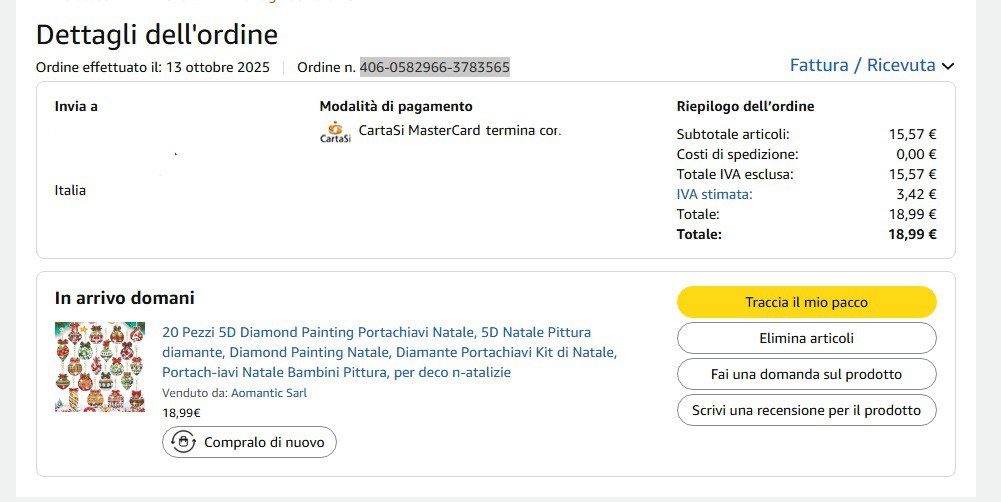Expand the chevron beside Fattura / Ricevuta
The width and height of the screenshot is (1001, 502).
pos(948,66)
